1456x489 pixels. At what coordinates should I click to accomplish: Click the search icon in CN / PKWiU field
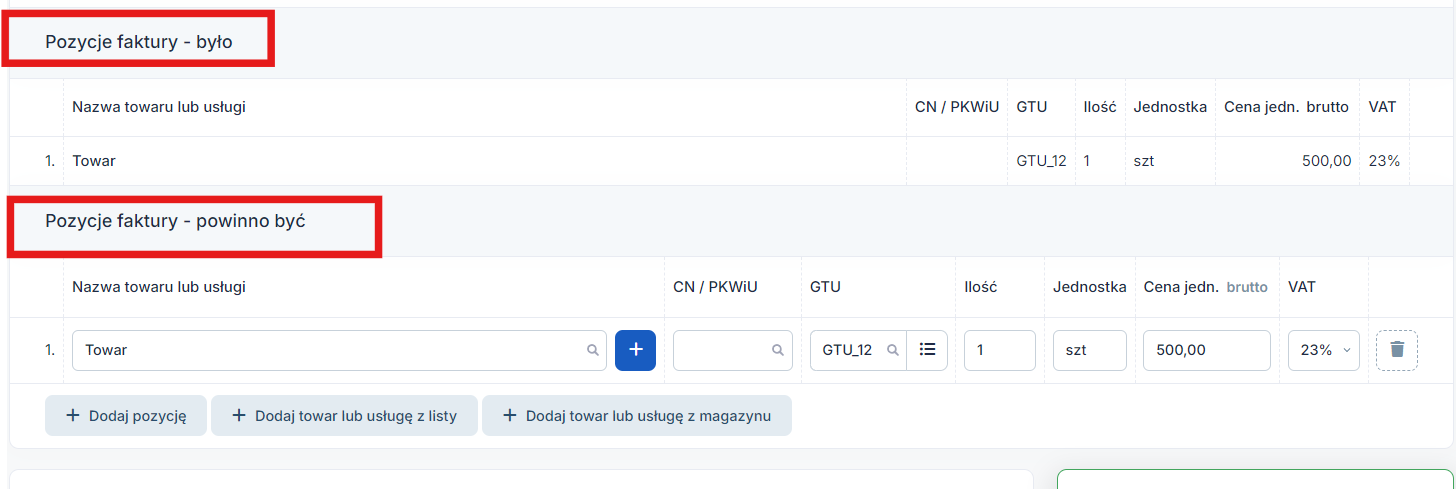[777, 350]
